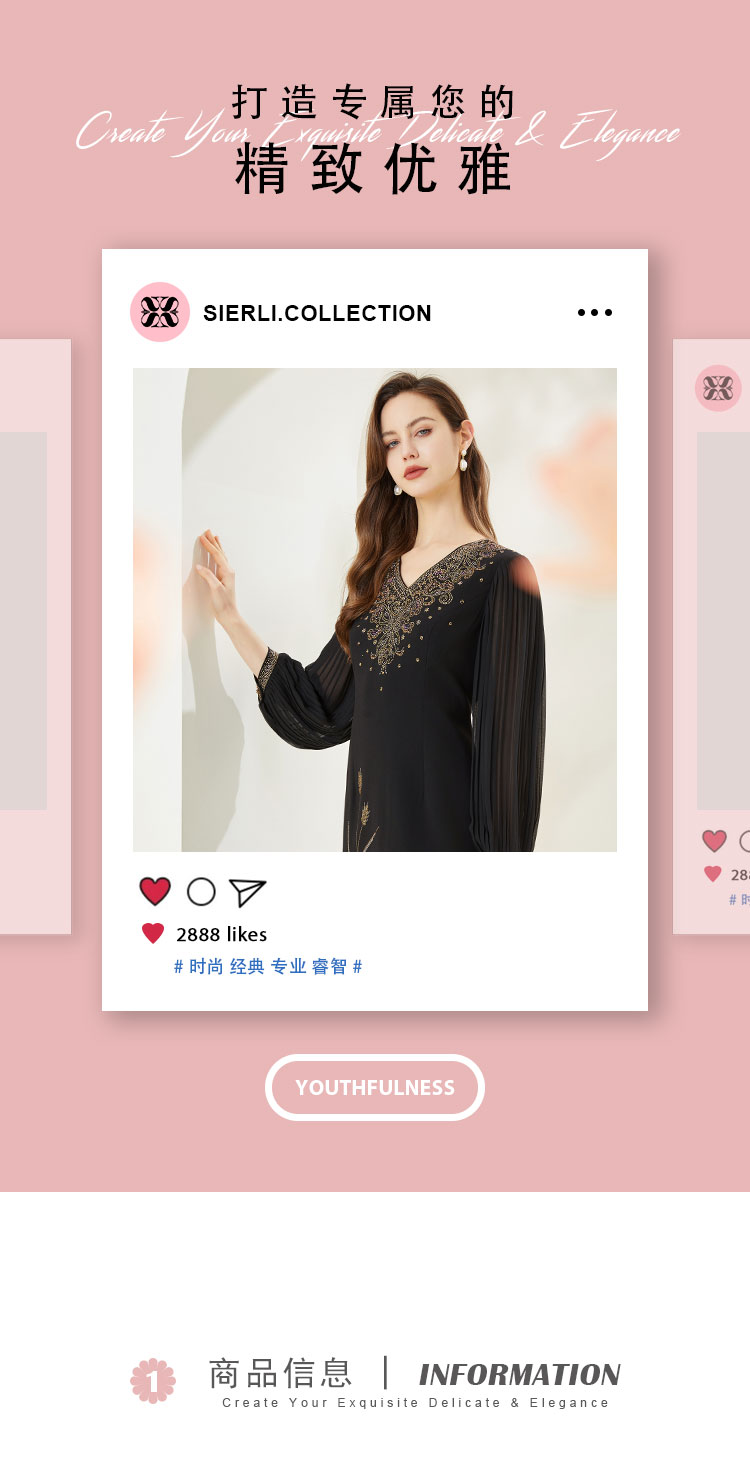The width and height of the screenshot is (750, 1461).
Task: Click the INFORMATION italic heading
Action: (x=520, y=1374)
